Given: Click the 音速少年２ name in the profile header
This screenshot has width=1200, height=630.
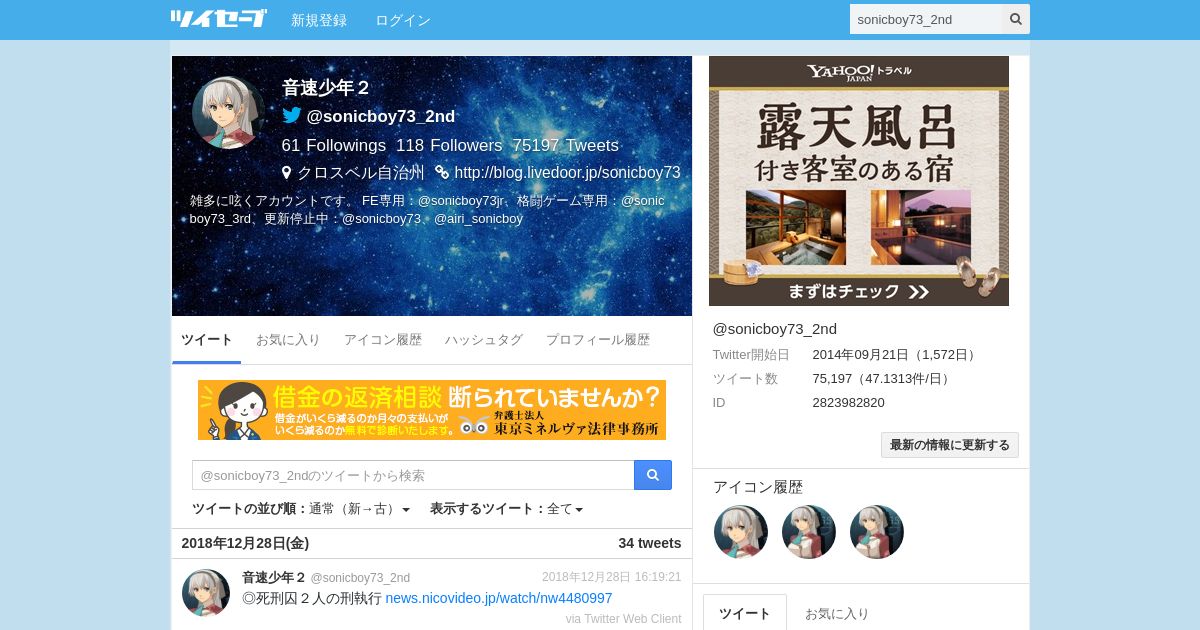Looking at the screenshot, I should pyautogui.click(x=326, y=88).
